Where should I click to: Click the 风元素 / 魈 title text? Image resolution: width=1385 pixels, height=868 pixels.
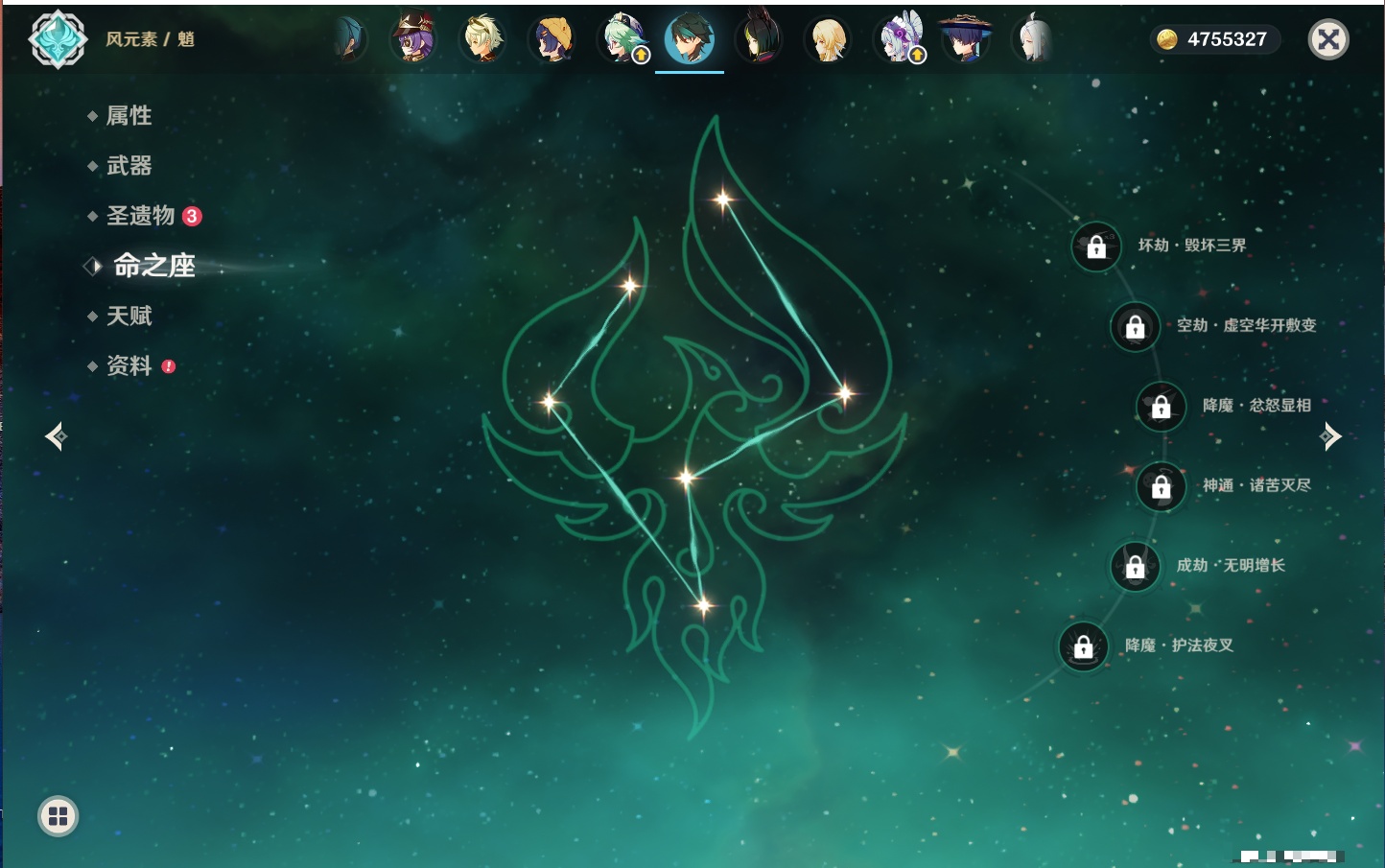(150, 39)
